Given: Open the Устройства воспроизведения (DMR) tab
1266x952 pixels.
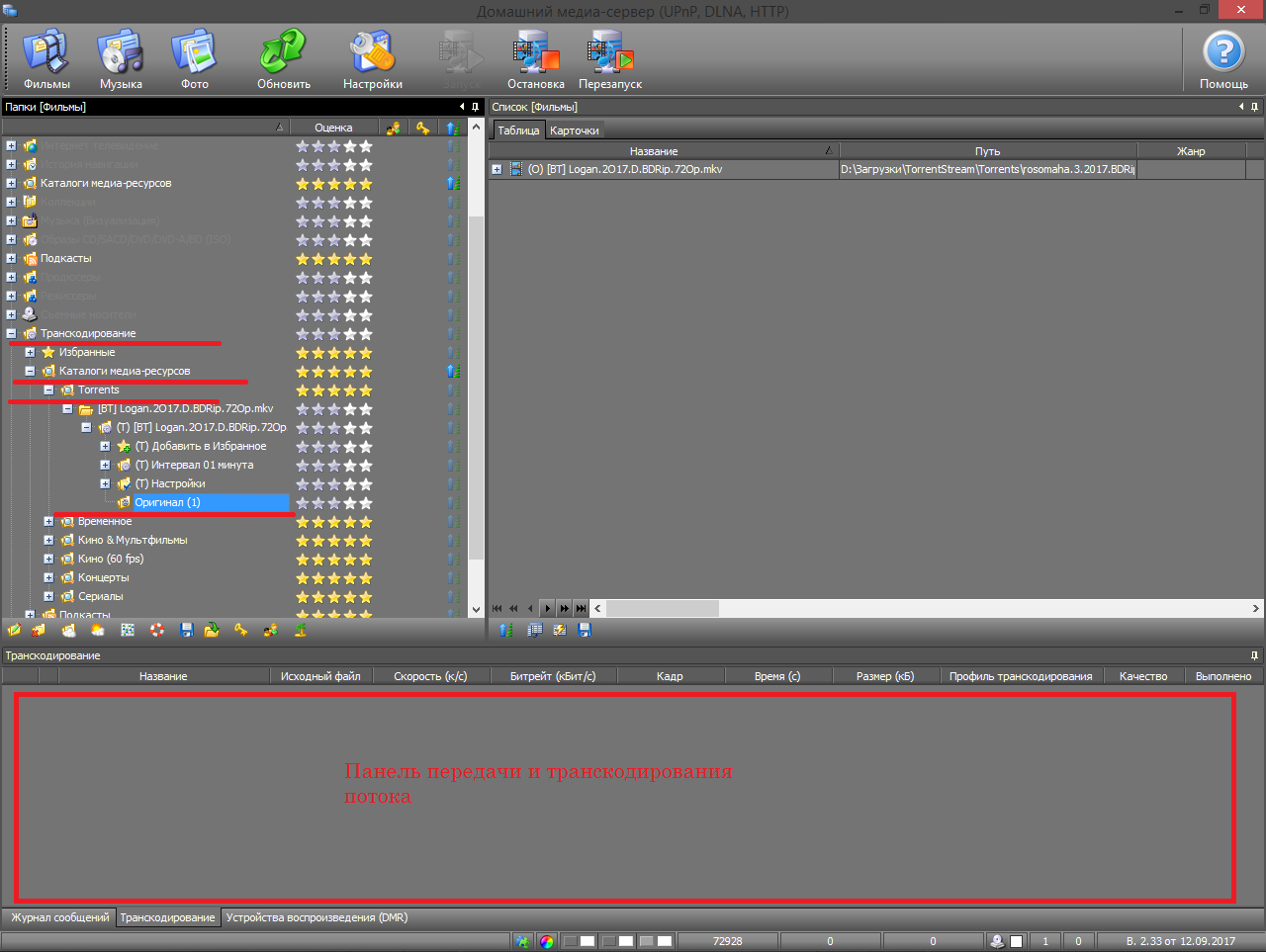Looking at the screenshot, I should click(316, 917).
